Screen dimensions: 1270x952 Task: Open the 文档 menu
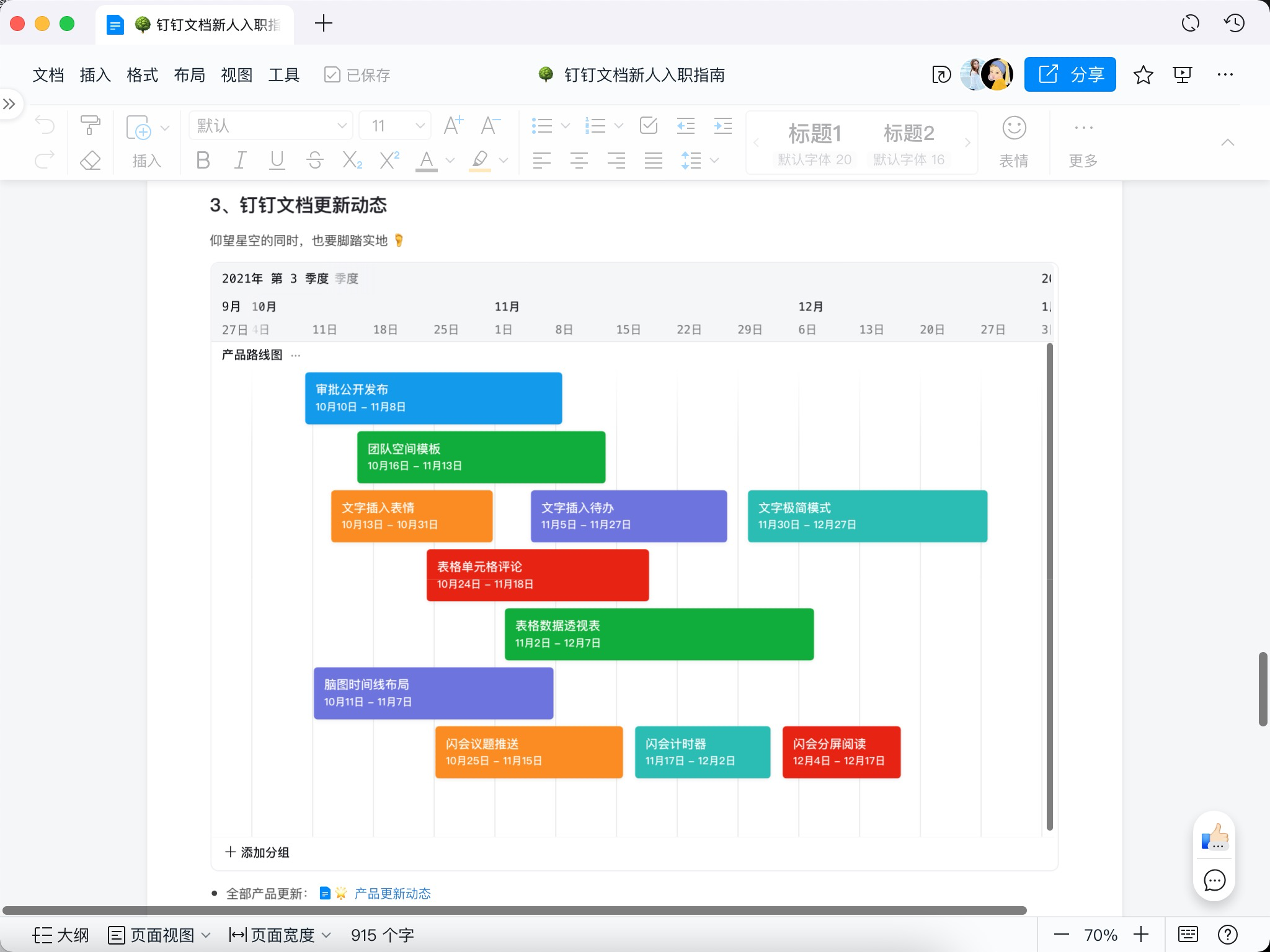coord(48,75)
